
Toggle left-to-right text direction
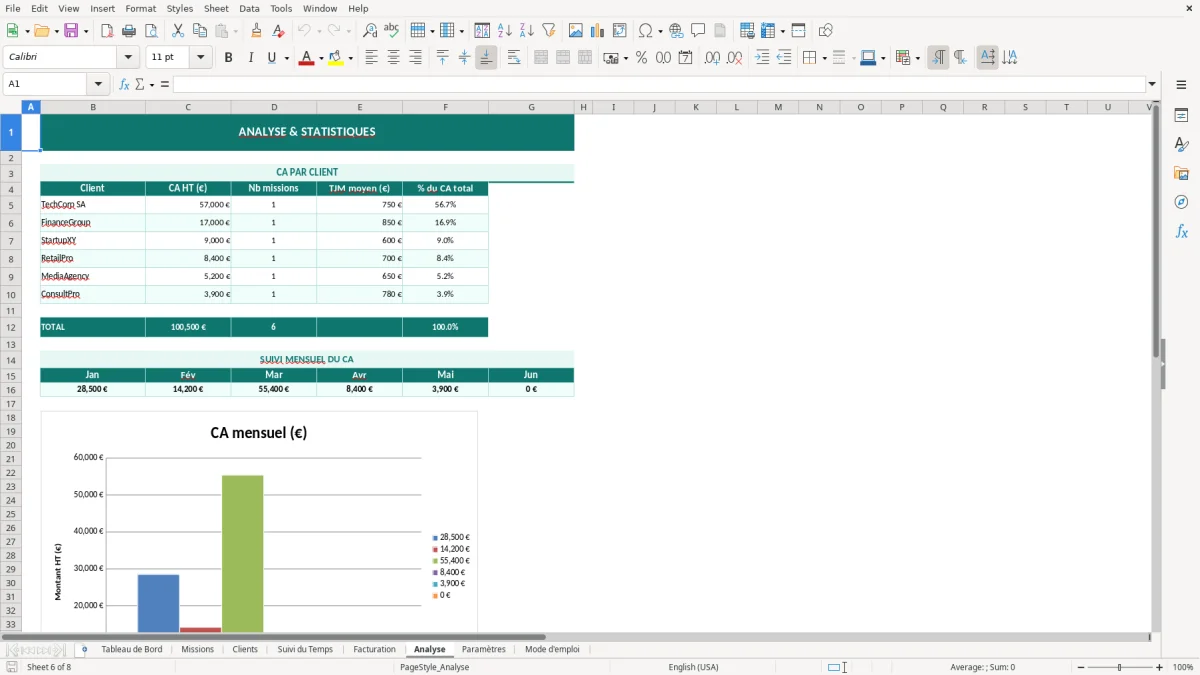point(938,58)
